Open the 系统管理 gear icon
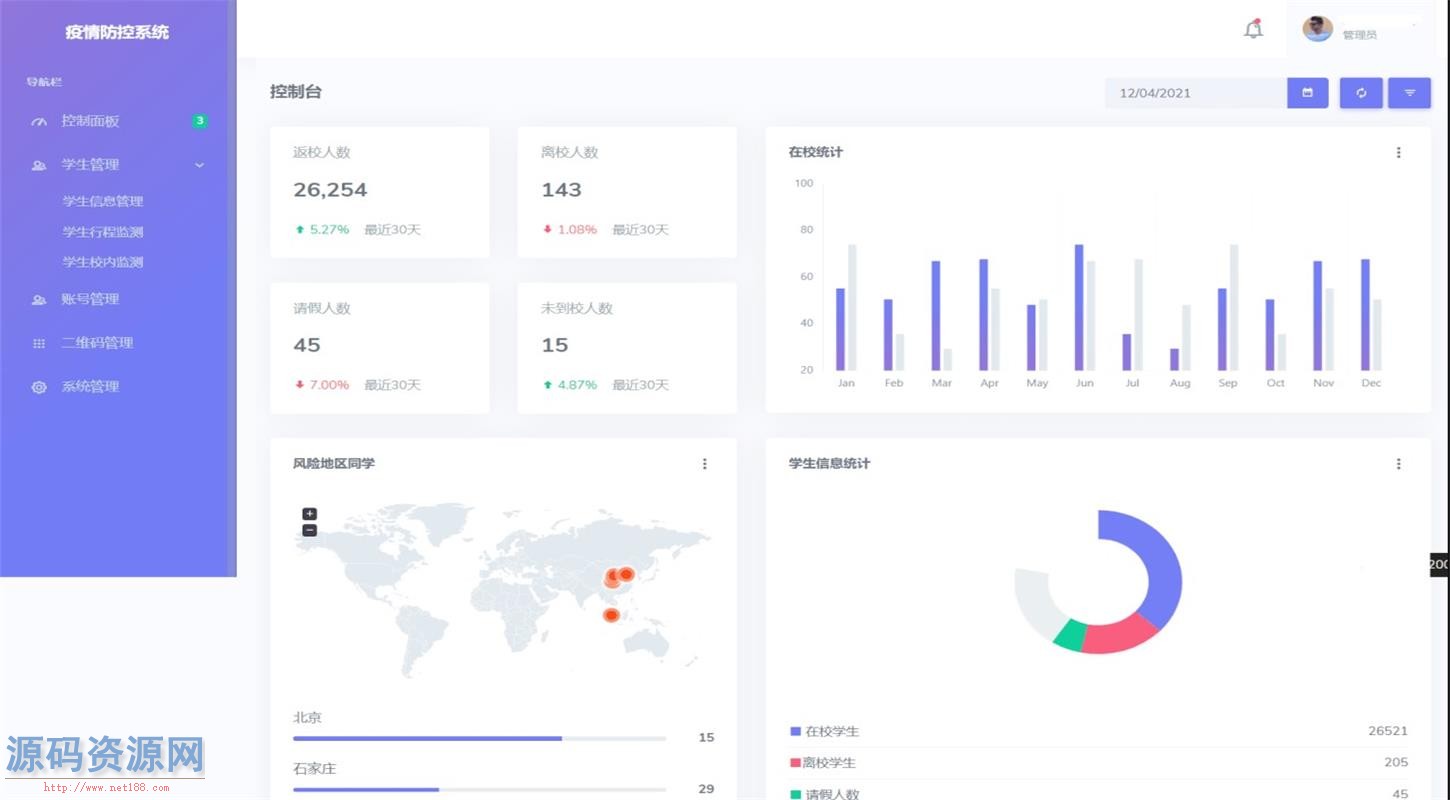The image size is (1450, 800). point(38,386)
